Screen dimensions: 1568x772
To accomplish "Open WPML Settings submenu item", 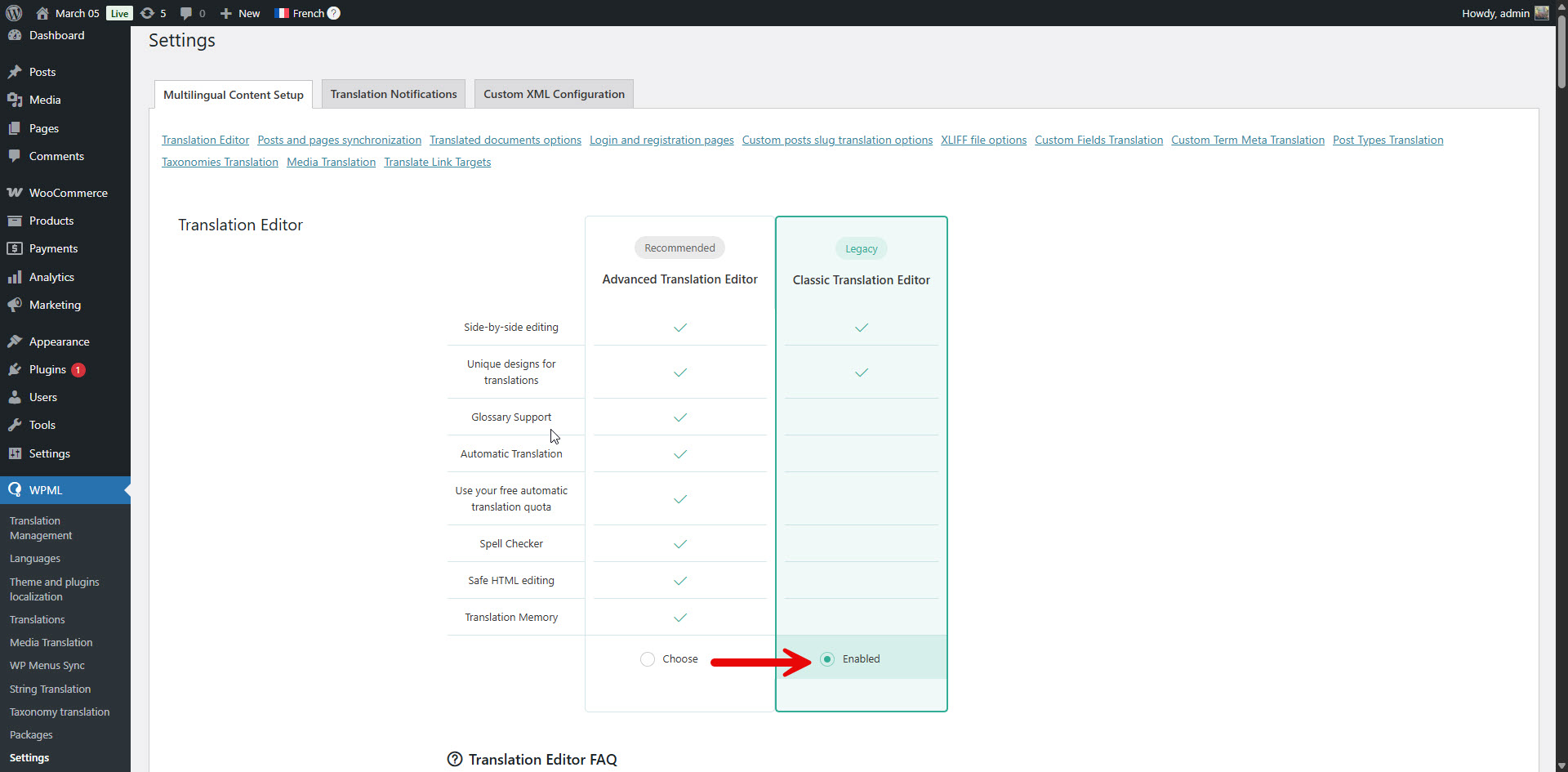I will click(29, 758).
